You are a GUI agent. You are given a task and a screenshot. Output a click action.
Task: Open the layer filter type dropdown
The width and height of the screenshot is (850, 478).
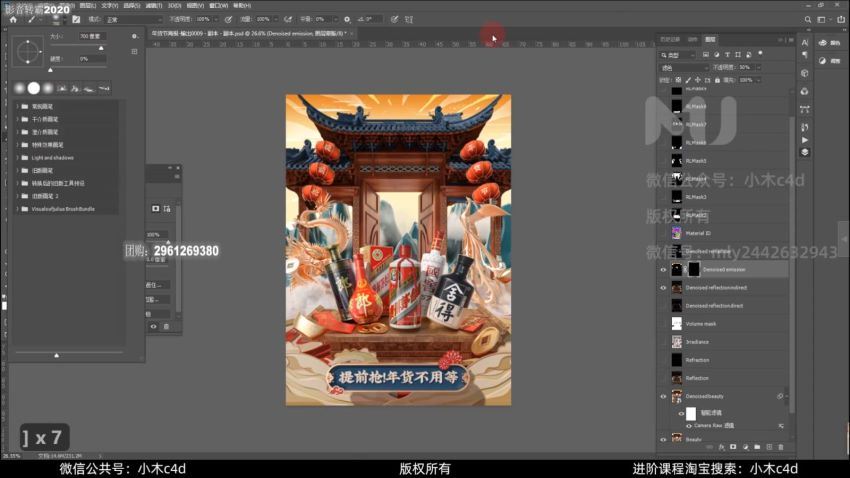point(678,55)
